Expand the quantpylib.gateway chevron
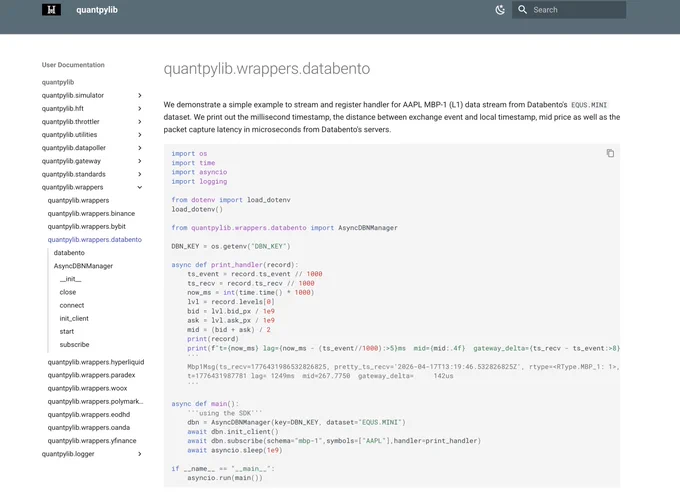This screenshot has width=680, height=497. click(x=140, y=161)
